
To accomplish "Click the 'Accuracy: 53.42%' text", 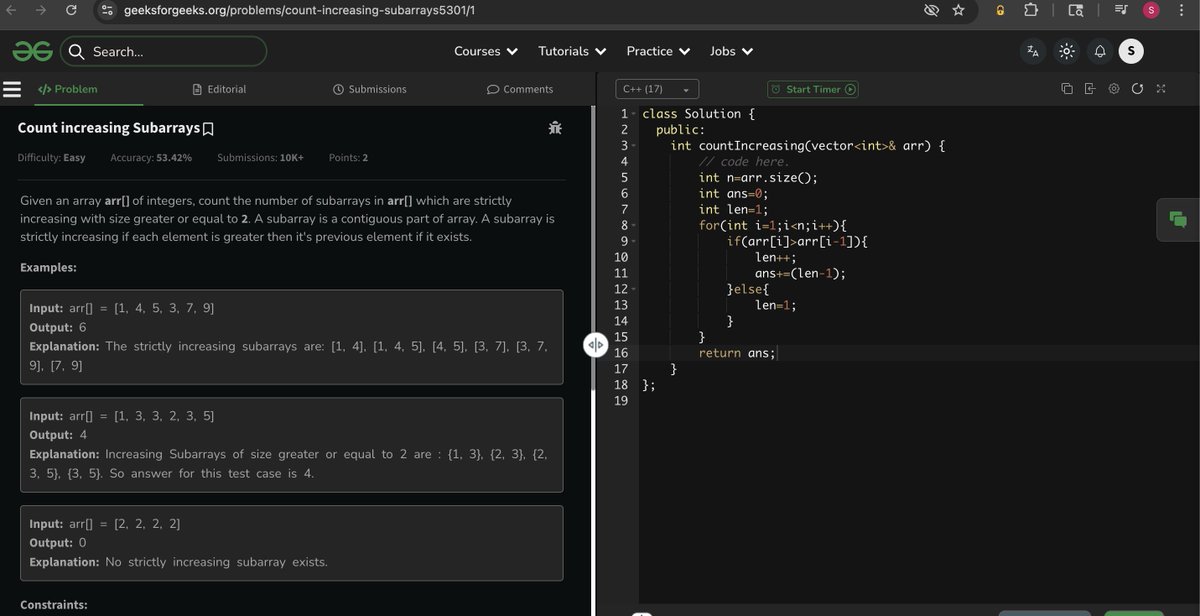I will [151, 158].
